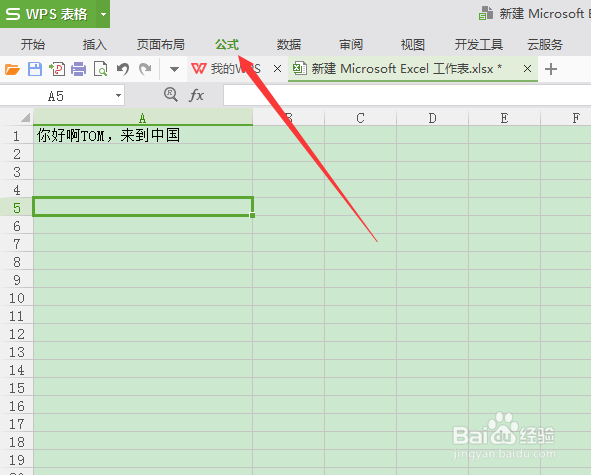Select row 2 header
Image resolution: width=591 pixels, height=475 pixels.
16,153
